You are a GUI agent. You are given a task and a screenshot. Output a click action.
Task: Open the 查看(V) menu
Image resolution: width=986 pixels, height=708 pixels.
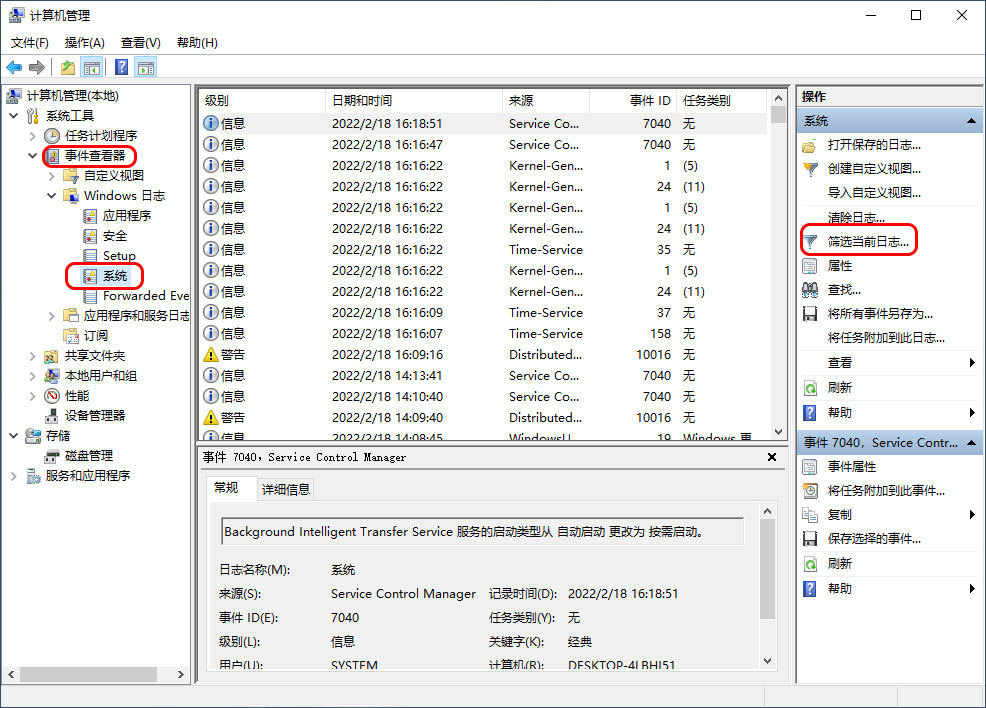pos(141,43)
